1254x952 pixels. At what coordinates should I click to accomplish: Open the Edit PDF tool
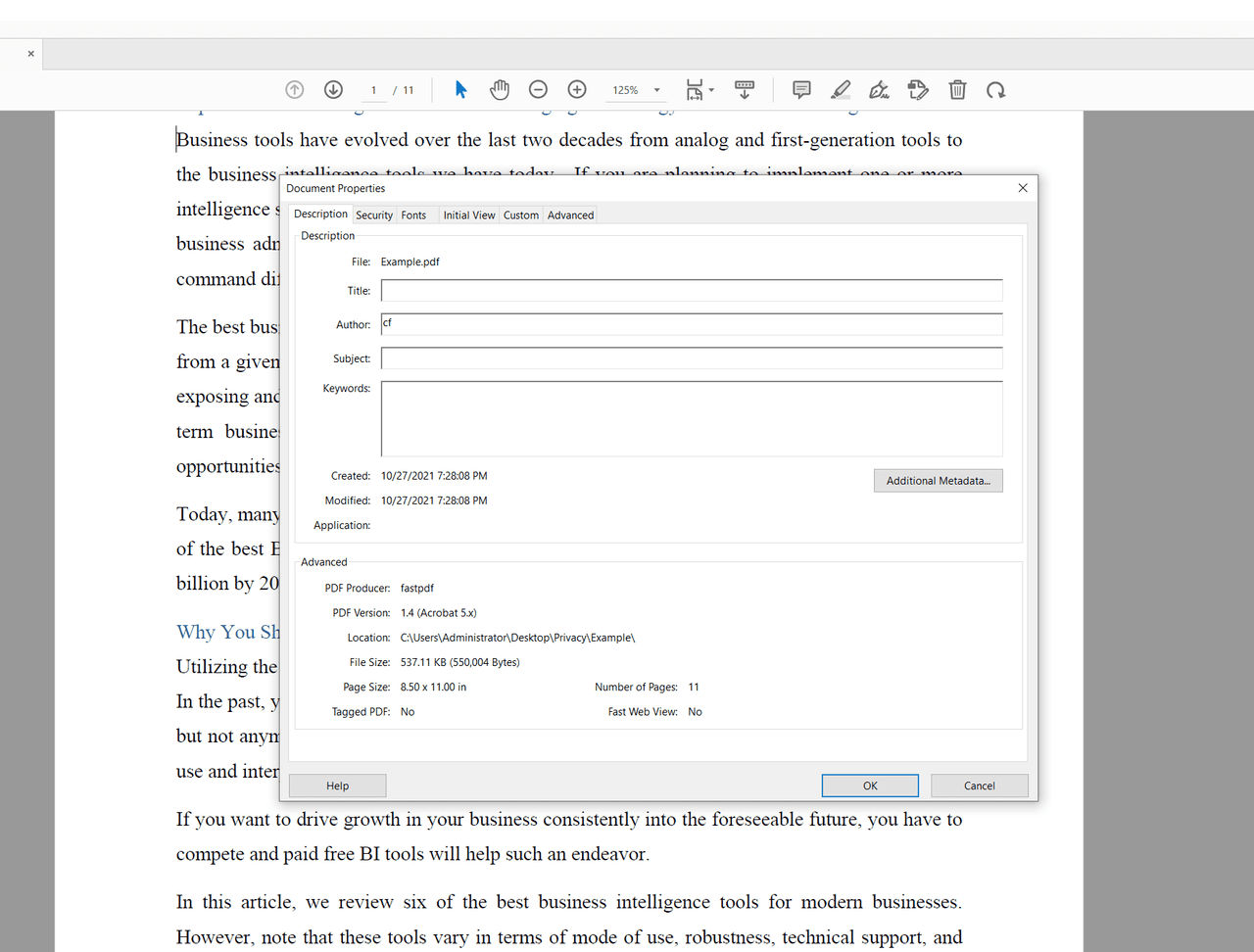(x=918, y=89)
